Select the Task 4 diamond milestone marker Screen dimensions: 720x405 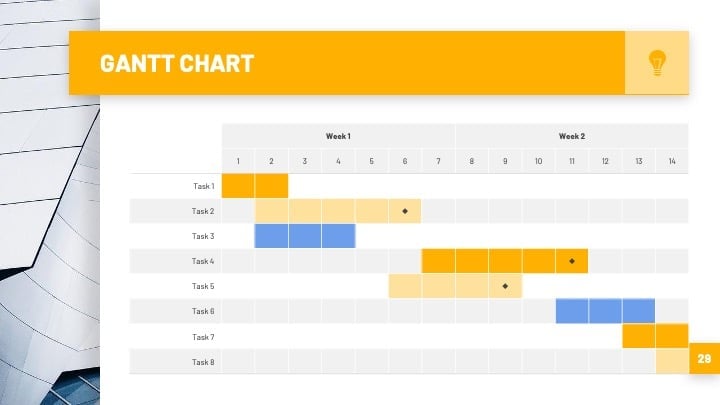(572, 261)
